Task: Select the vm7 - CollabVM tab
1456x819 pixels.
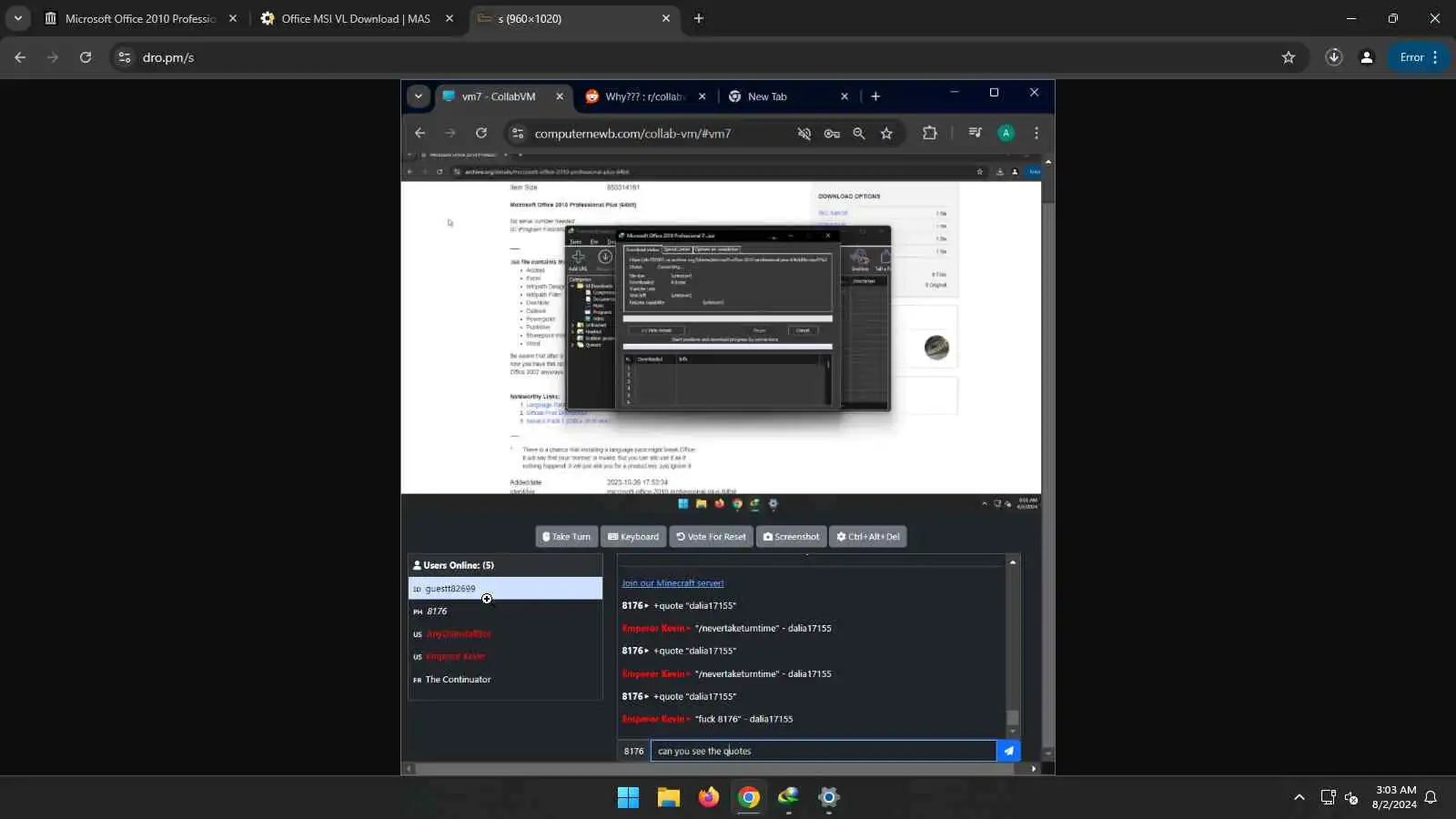Action: 500,96
